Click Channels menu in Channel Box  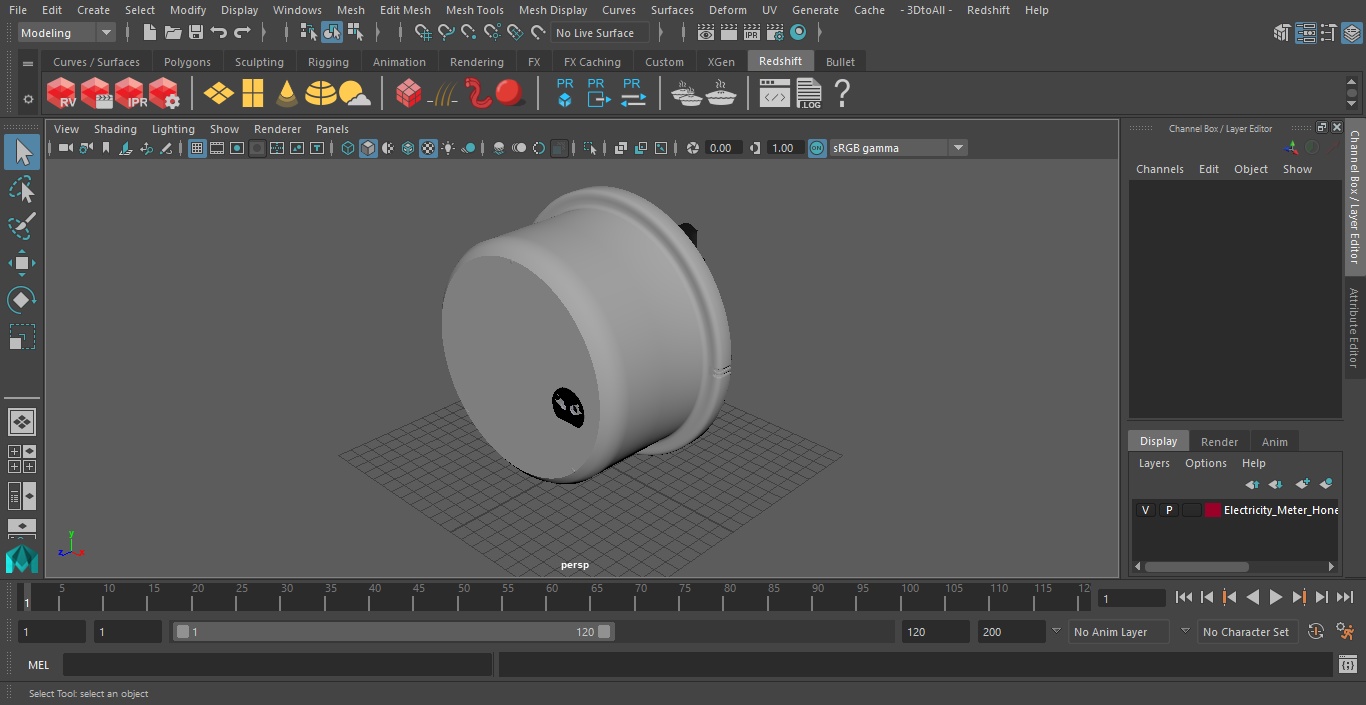pyautogui.click(x=1159, y=169)
